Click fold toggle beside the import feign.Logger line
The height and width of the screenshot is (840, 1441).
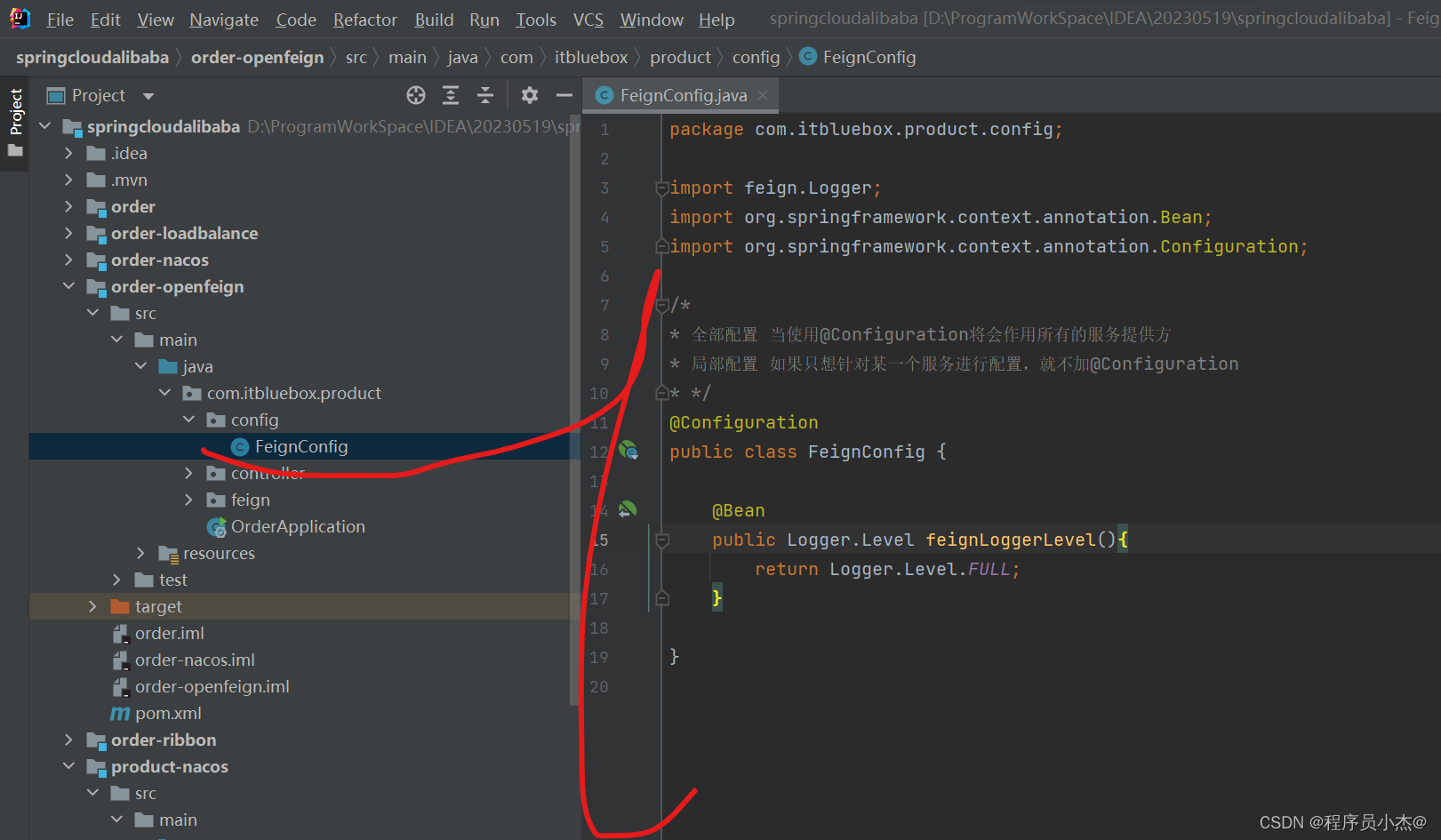(x=661, y=188)
